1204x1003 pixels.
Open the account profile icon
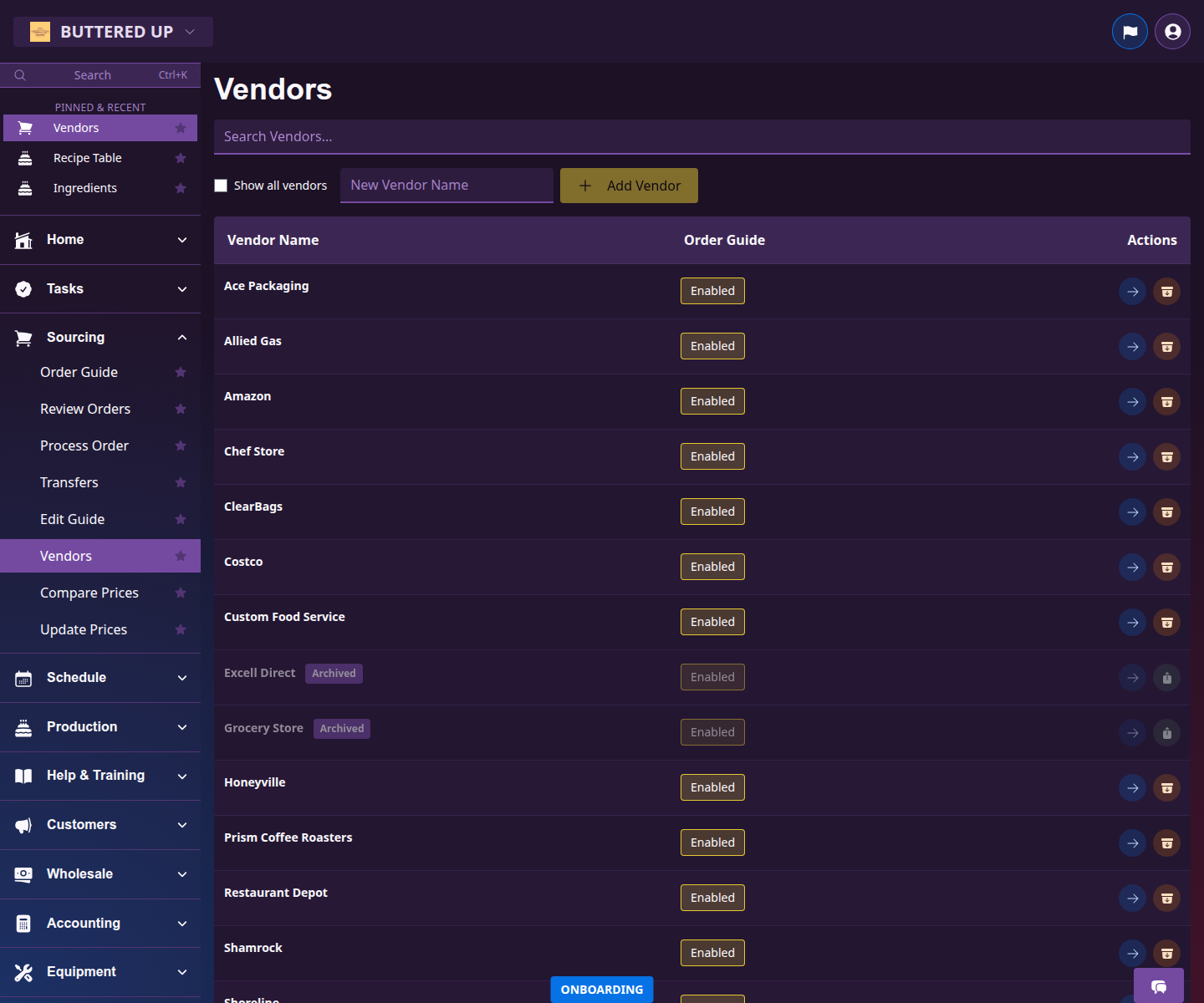click(1171, 31)
